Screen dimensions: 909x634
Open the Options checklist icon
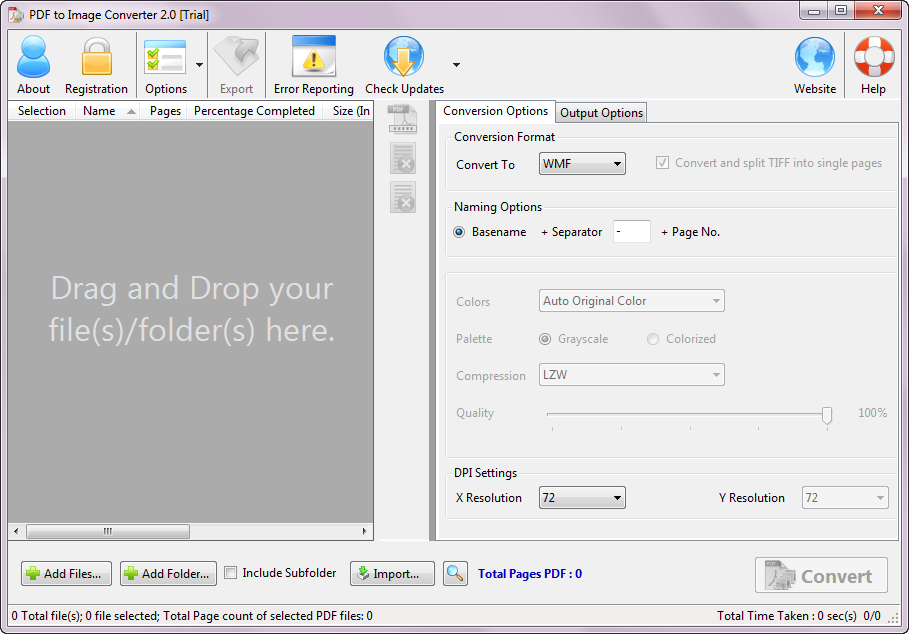[165, 57]
